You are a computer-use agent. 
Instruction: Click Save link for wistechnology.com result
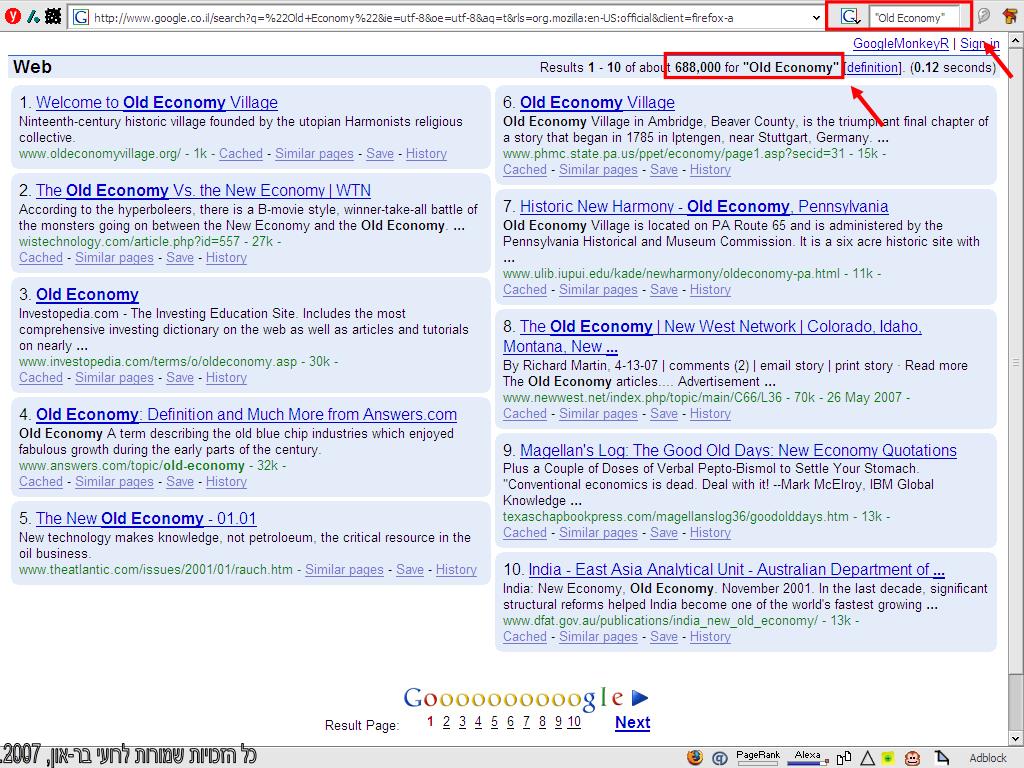click(x=180, y=257)
